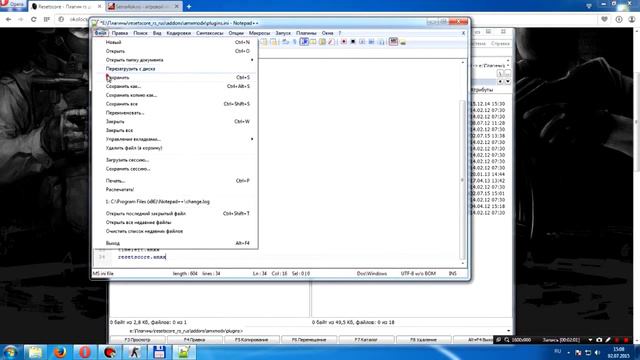Click the last Notepad++ toolbar icon
Screen dimensions: 640x360
click(403, 42)
